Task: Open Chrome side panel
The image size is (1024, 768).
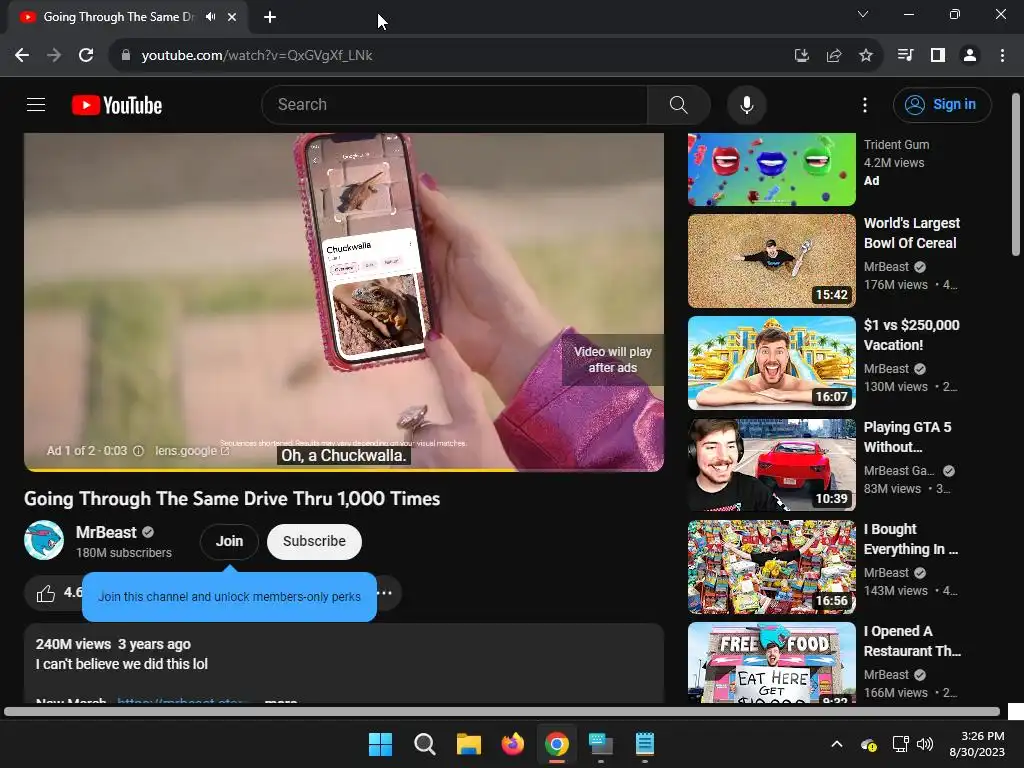Action: tap(938, 56)
